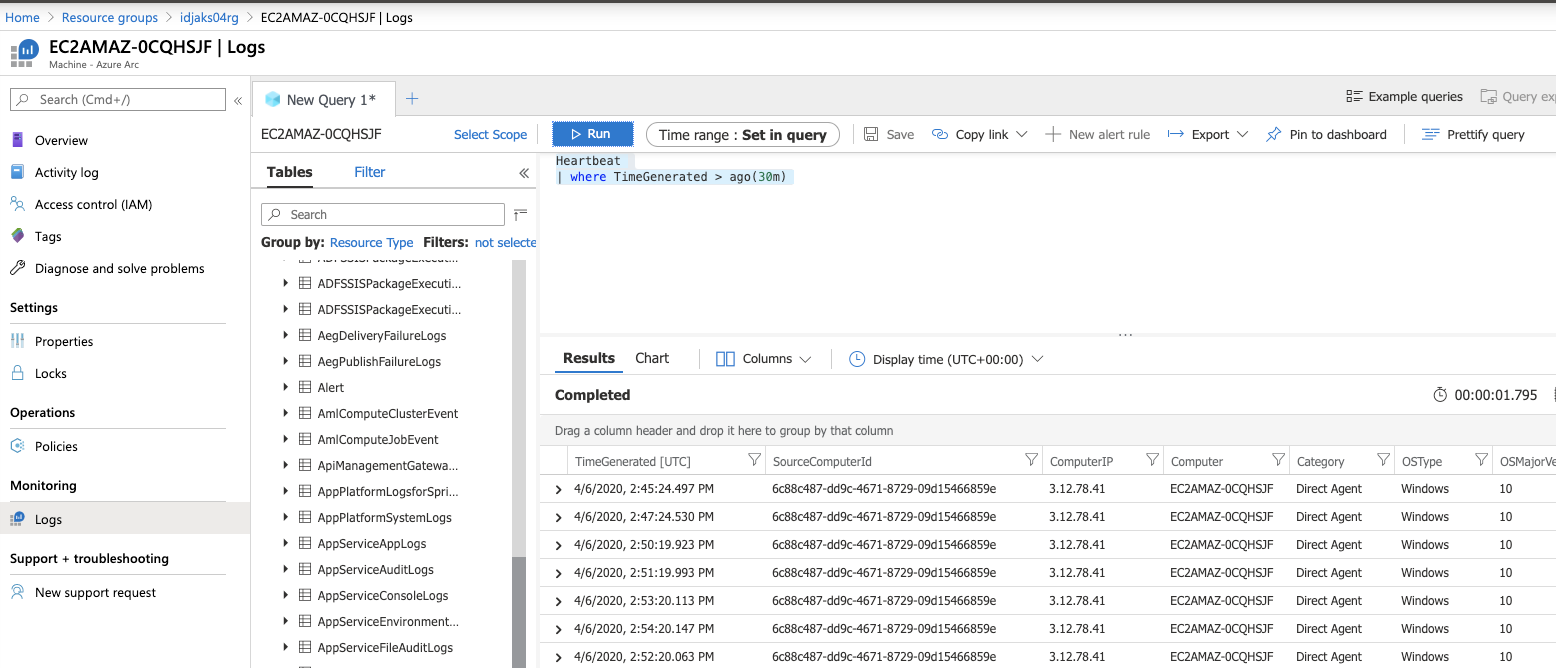
Task: Expand the 2:45:24.497 PM result row
Action: pyautogui.click(x=558, y=489)
